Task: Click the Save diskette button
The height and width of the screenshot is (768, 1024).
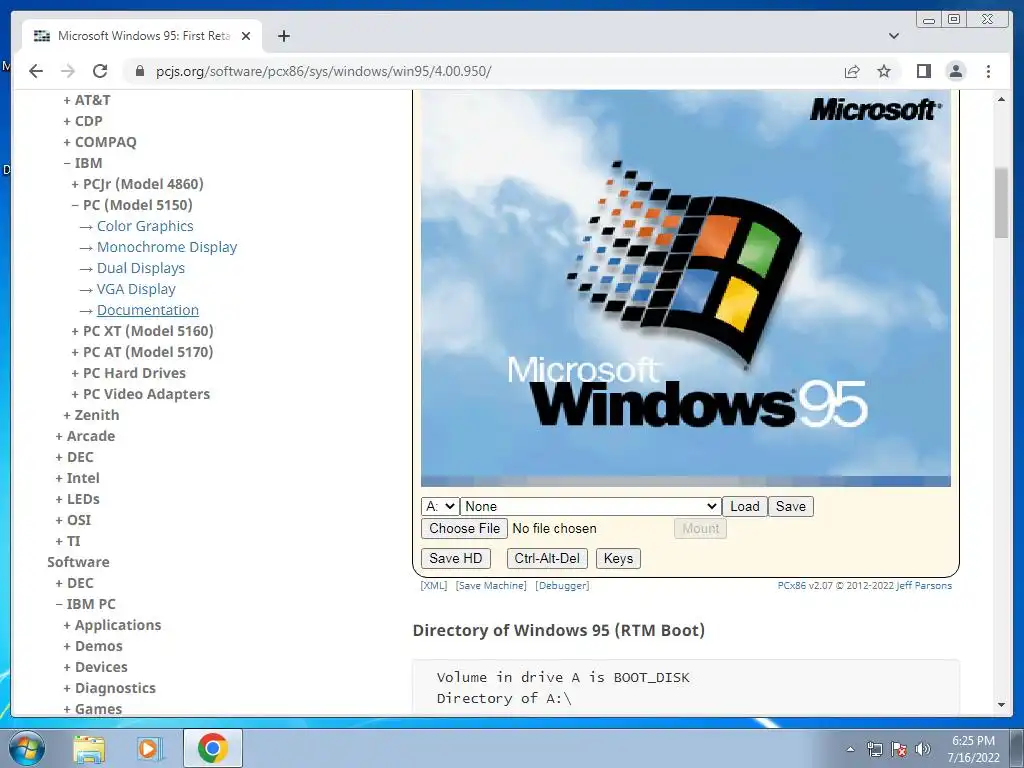Action: click(790, 506)
